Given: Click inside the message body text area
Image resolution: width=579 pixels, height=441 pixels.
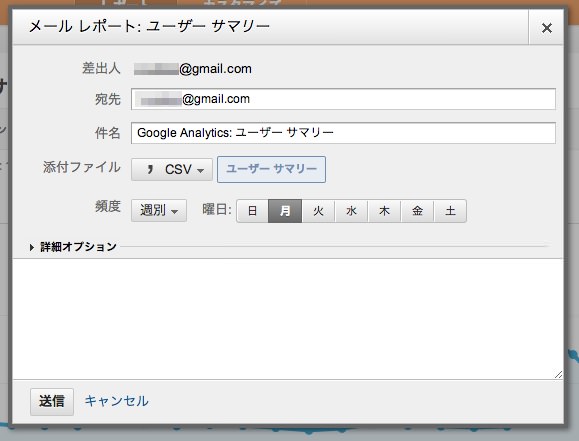Looking at the screenshot, I should (x=288, y=319).
